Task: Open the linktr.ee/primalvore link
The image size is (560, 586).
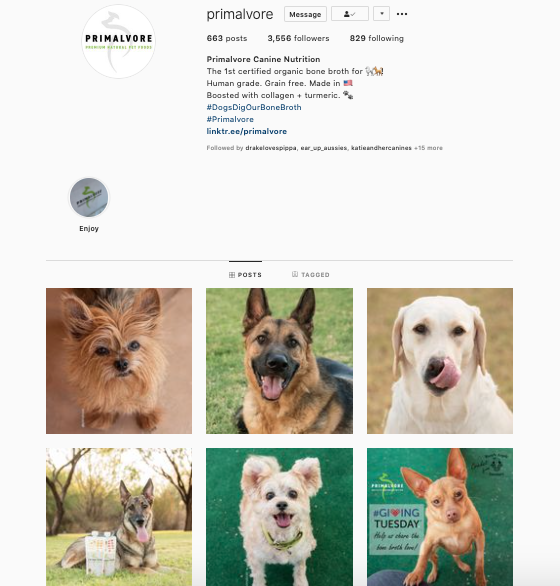Action: (247, 131)
